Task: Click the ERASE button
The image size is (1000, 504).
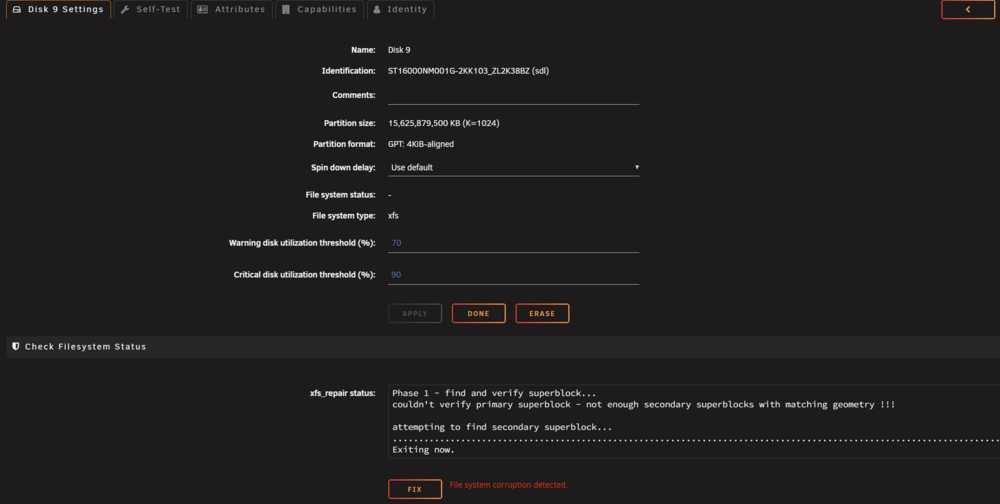Action: tap(542, 313)
